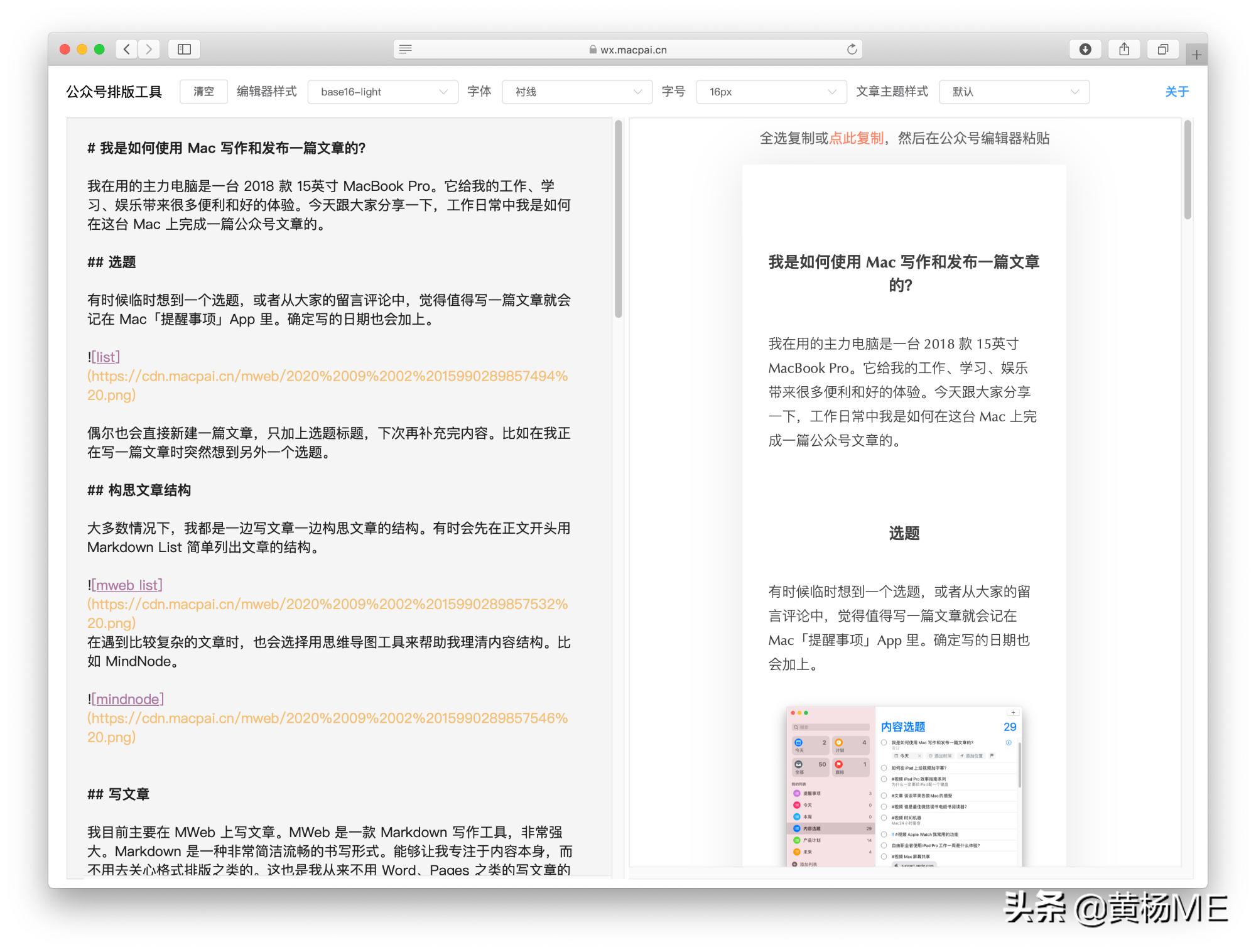Navigate forward using Safari's forward arrow
This screenshot has height=952, width=1256.
click(149, 49)
